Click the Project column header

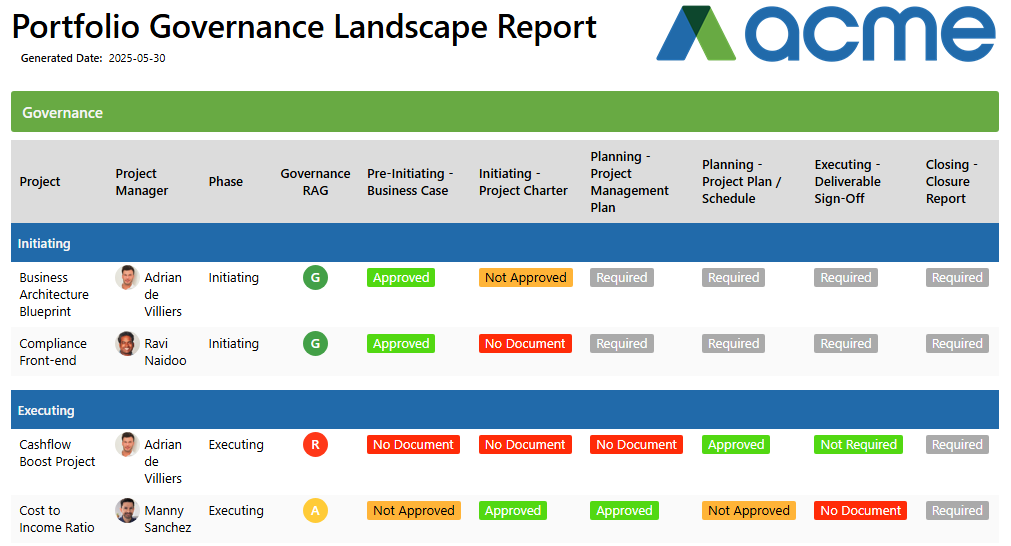point(40,182)
